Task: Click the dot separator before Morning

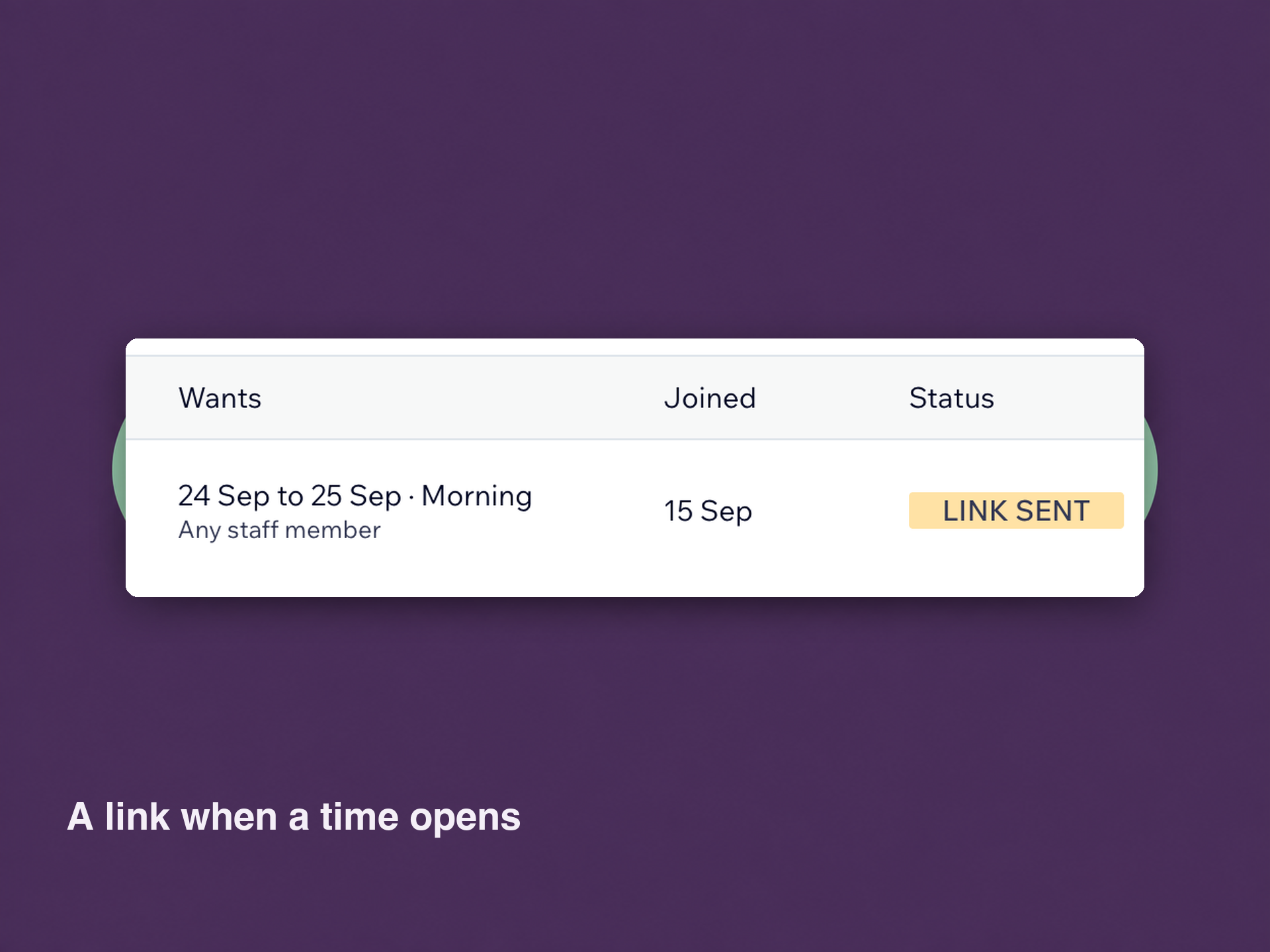Action: (x=411, y=498)
